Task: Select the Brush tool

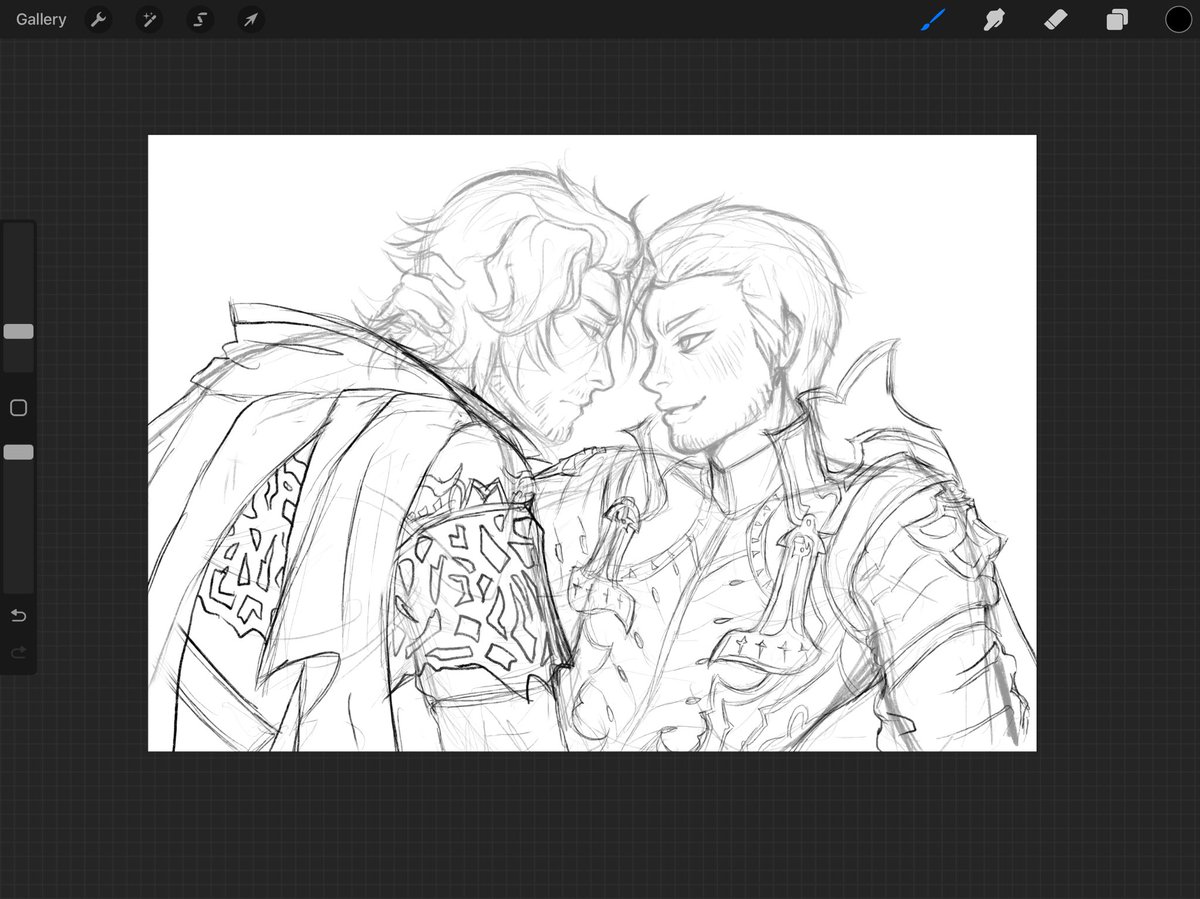Action: pos(932,19)
